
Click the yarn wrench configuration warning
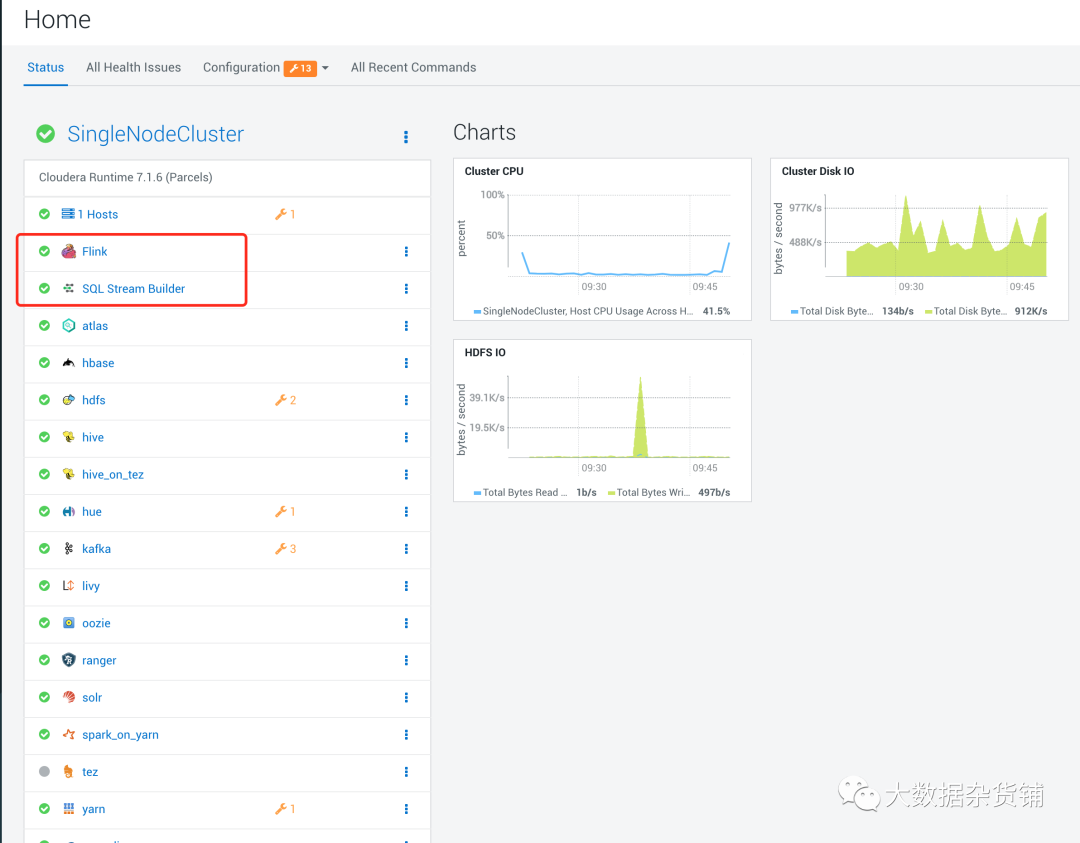[285, 809]
